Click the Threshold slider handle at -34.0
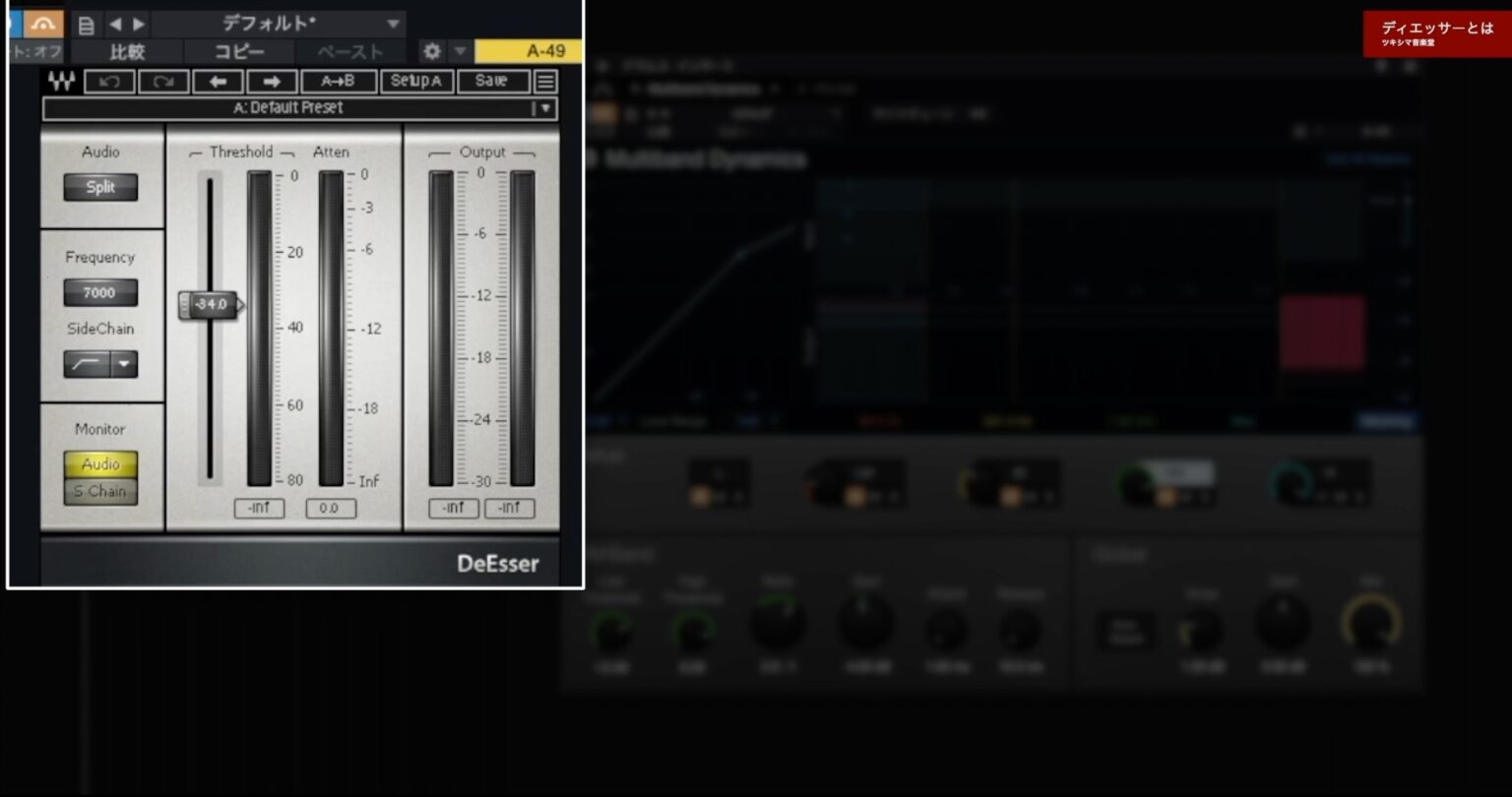The height and width of the screenshot is (797, 1512). point(209,305)
